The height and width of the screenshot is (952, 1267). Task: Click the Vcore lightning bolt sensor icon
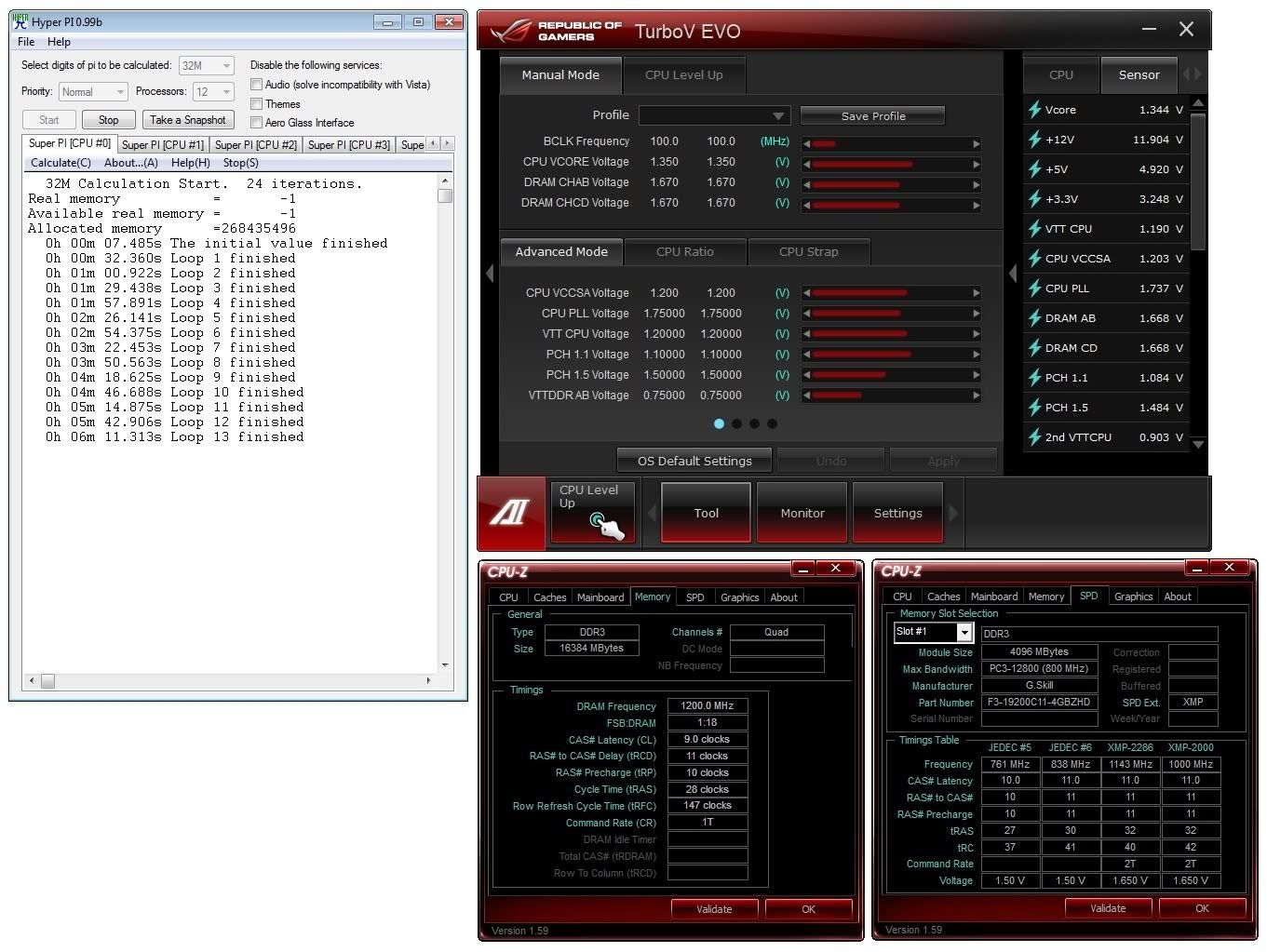point(1034,110)
